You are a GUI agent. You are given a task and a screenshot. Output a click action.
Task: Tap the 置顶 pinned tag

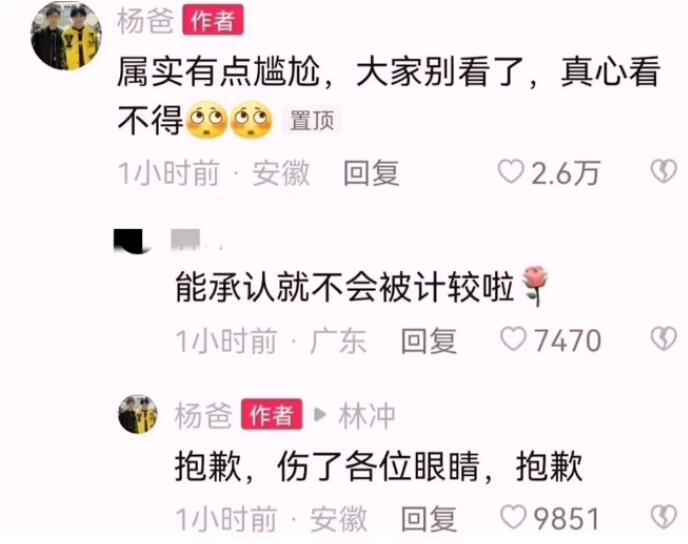(x=312, y=121)
